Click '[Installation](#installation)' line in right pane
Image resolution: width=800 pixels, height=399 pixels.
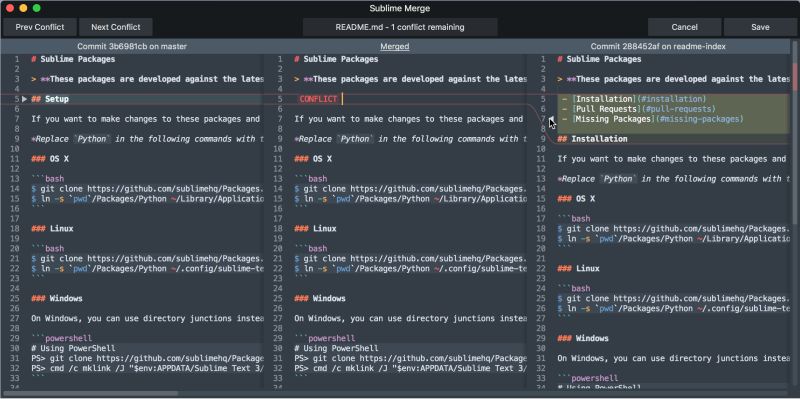[634, 99]
